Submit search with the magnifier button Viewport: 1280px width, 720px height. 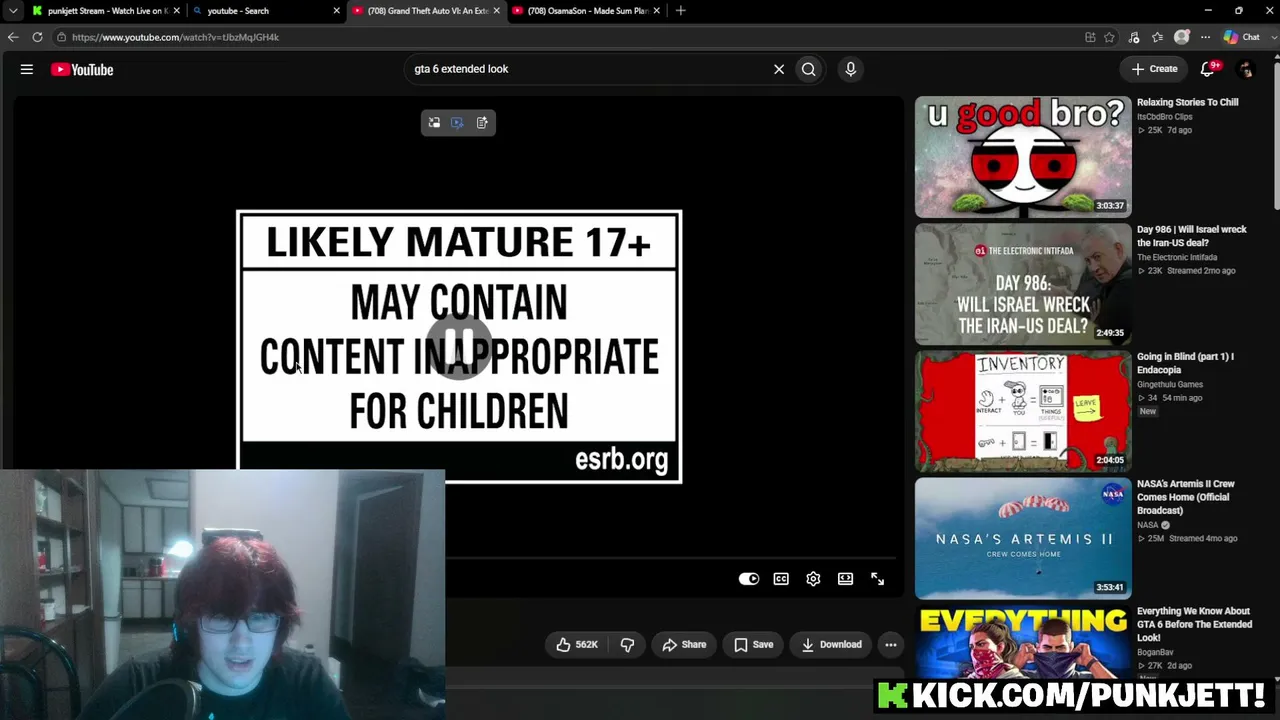coord(809,69)
